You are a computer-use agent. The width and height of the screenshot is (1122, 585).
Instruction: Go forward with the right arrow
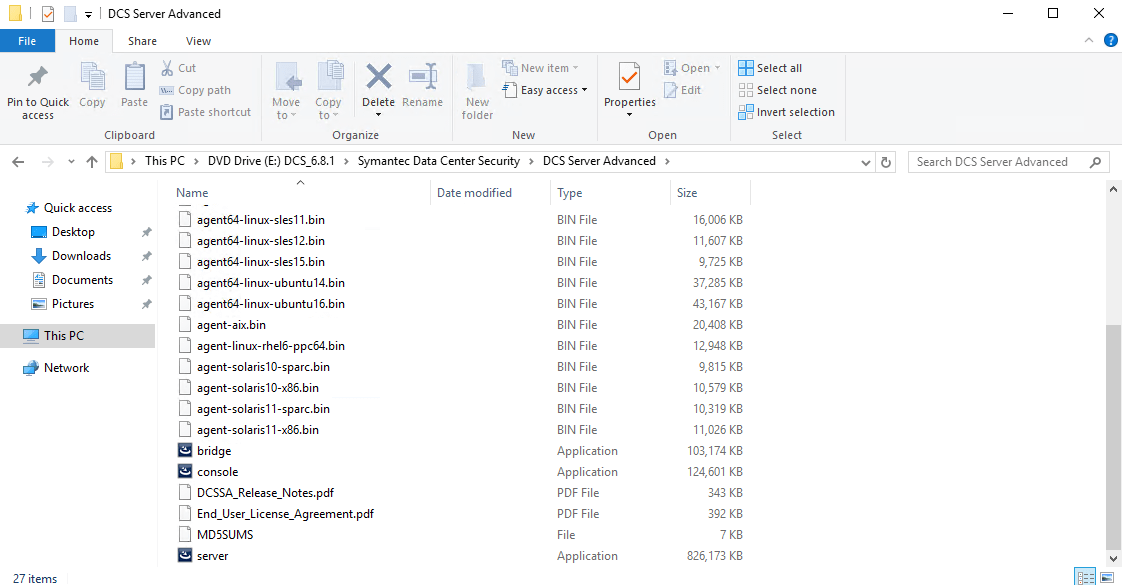pyautogui.click(x=47, y=162)
